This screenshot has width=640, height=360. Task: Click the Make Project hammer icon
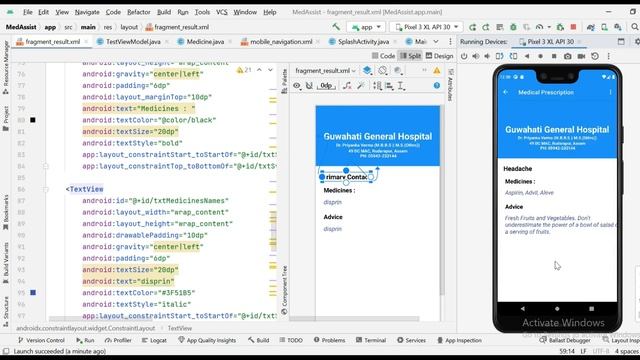point(336,27)
